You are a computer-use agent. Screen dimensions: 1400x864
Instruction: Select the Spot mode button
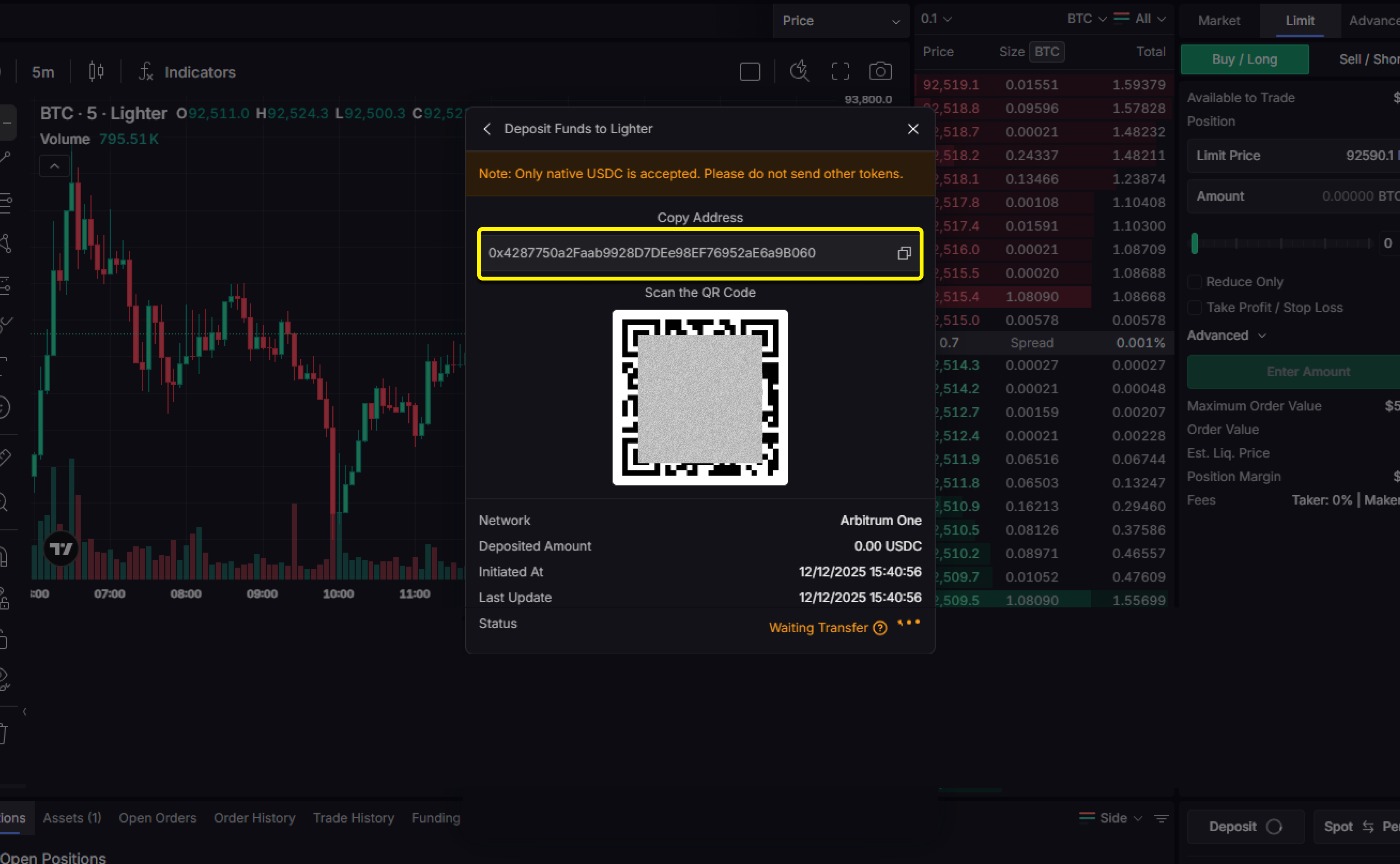(1338, 827)
